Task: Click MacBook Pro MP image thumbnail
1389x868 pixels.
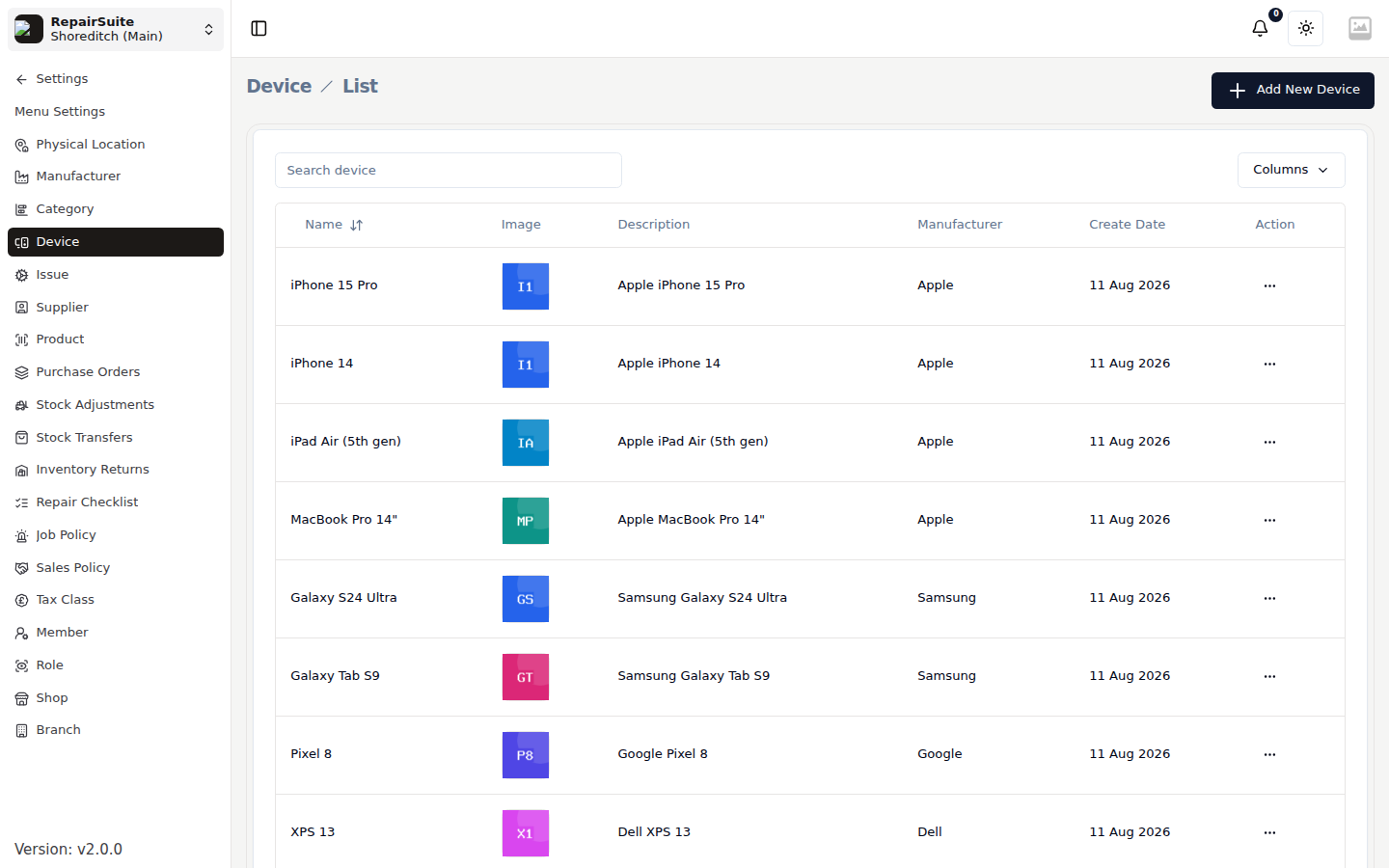Action: 526,521
